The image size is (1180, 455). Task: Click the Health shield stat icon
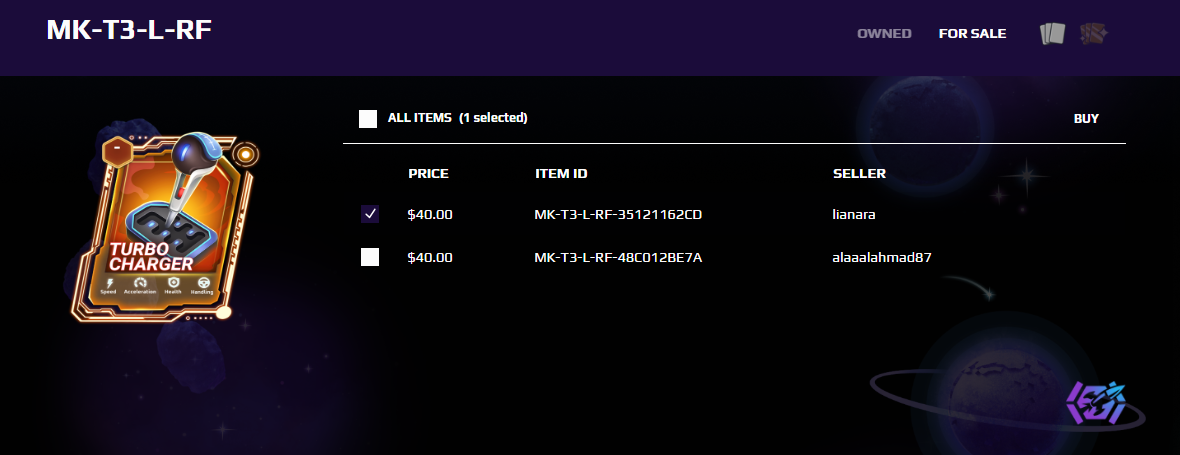pyautogui.click(x=173, y=281)
